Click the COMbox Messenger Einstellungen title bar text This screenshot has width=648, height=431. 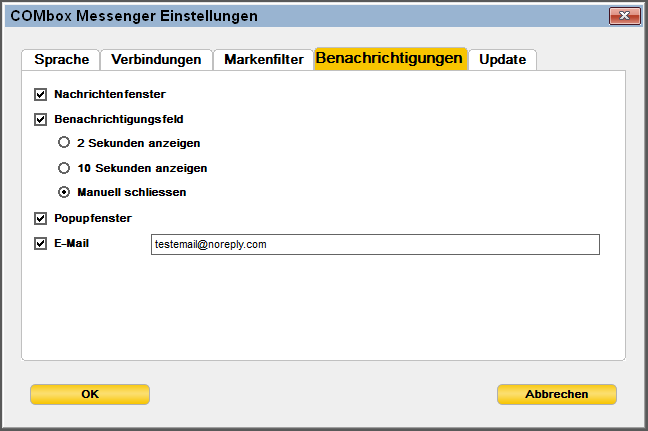pyautogui.click(x=134, y=16)
